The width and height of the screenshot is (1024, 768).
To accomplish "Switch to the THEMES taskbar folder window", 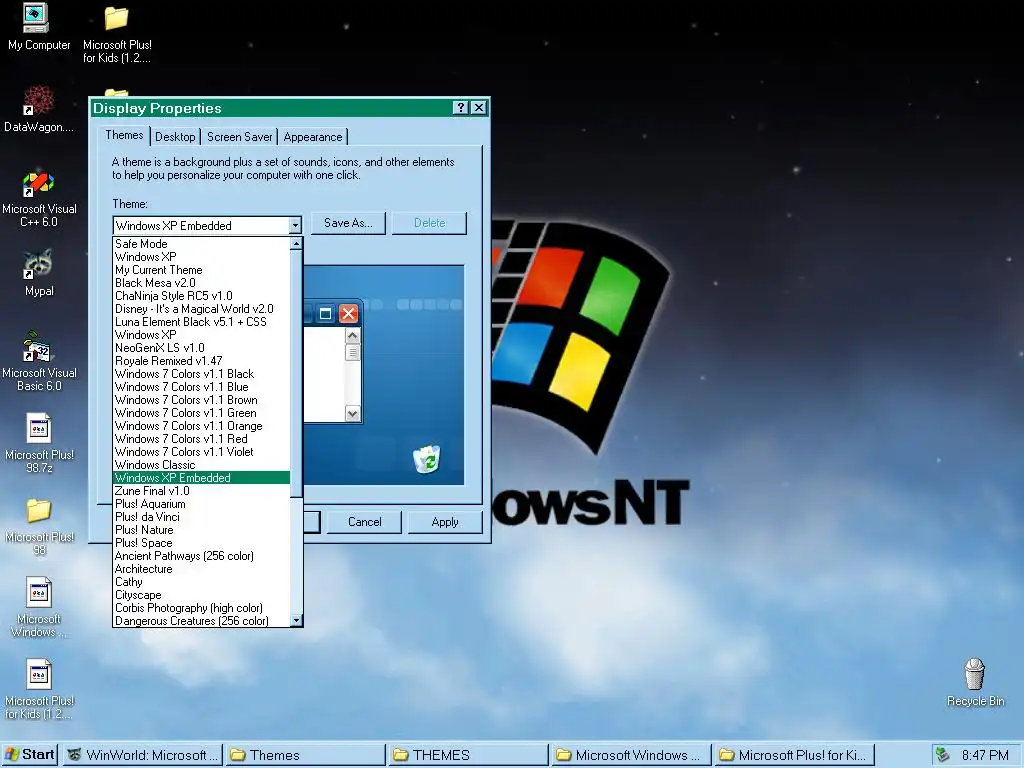I will 468,755.
